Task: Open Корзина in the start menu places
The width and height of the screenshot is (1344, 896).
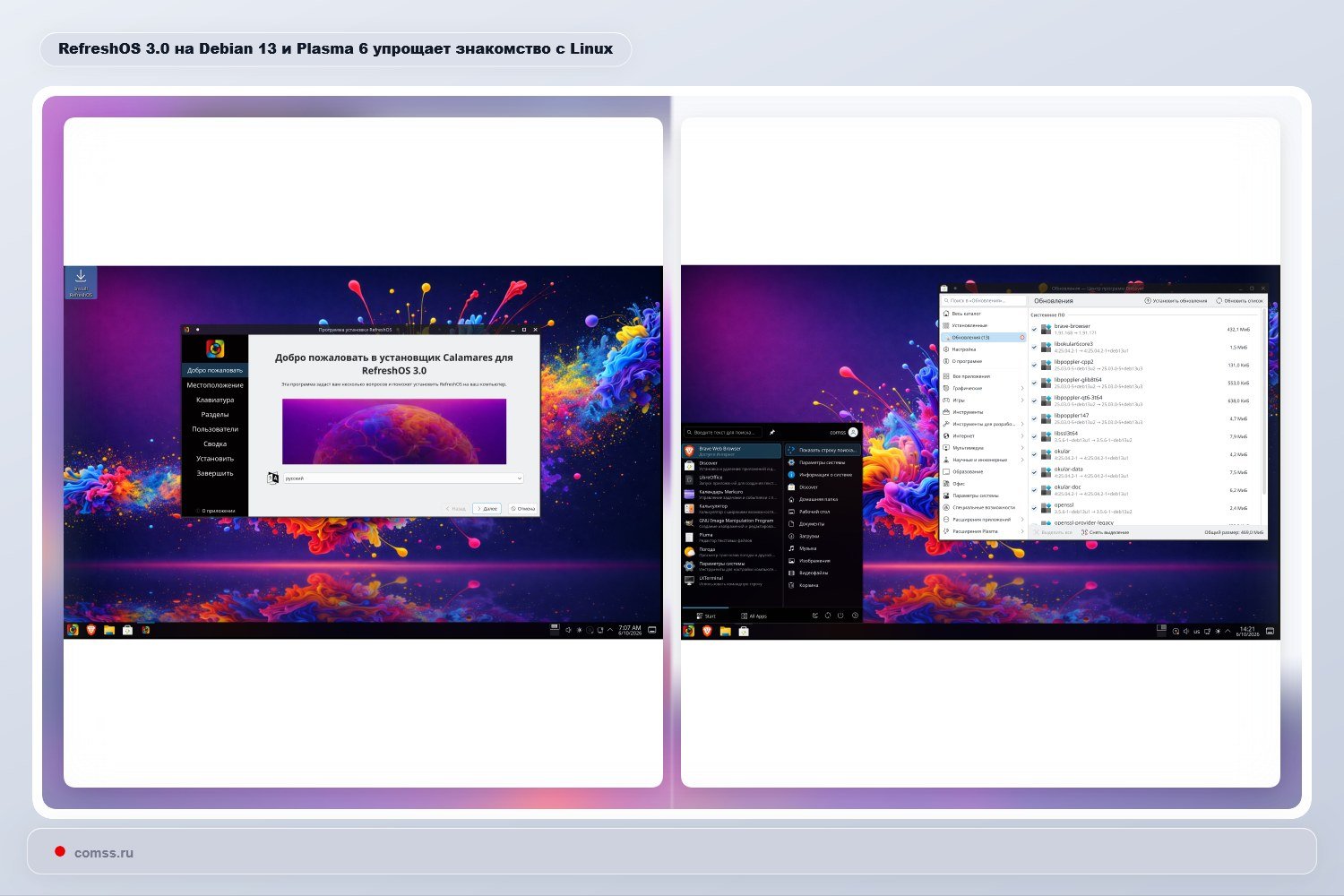Action: (823, 585)
